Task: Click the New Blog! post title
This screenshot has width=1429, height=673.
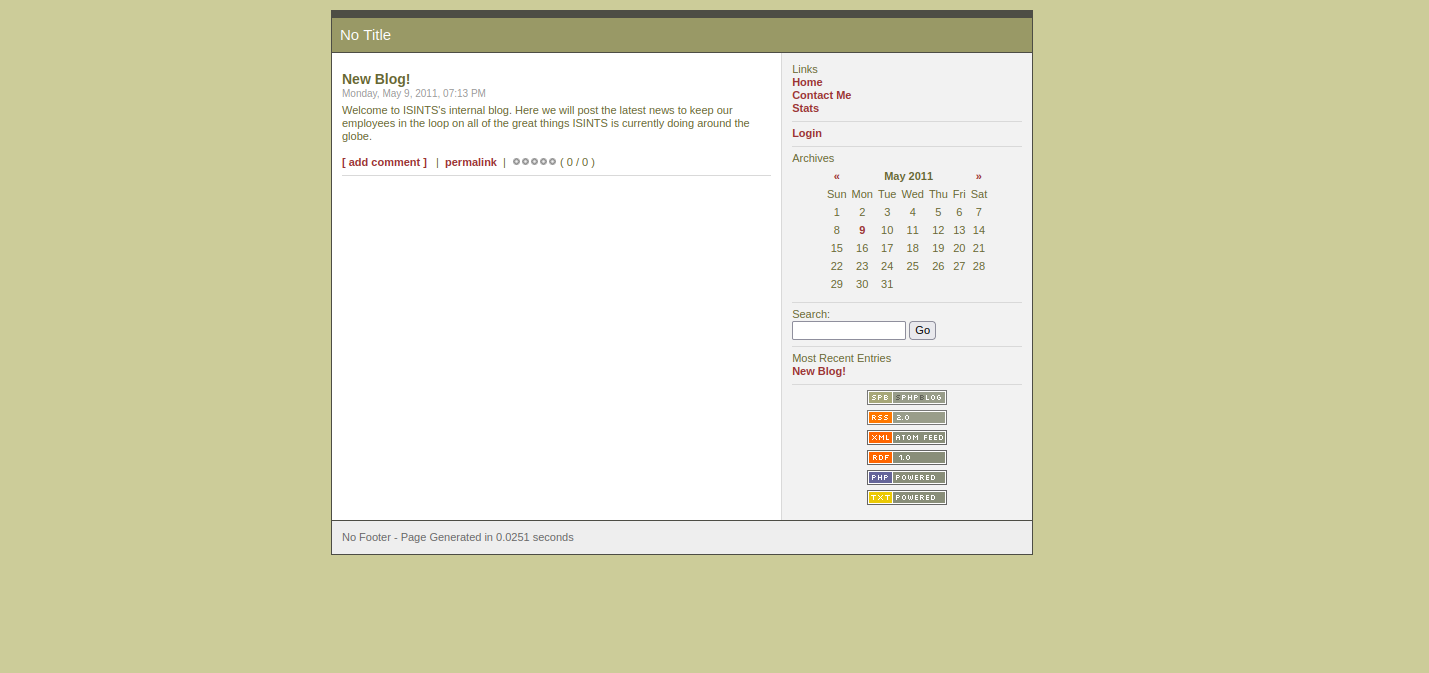Action: click(x=376, y=79)
